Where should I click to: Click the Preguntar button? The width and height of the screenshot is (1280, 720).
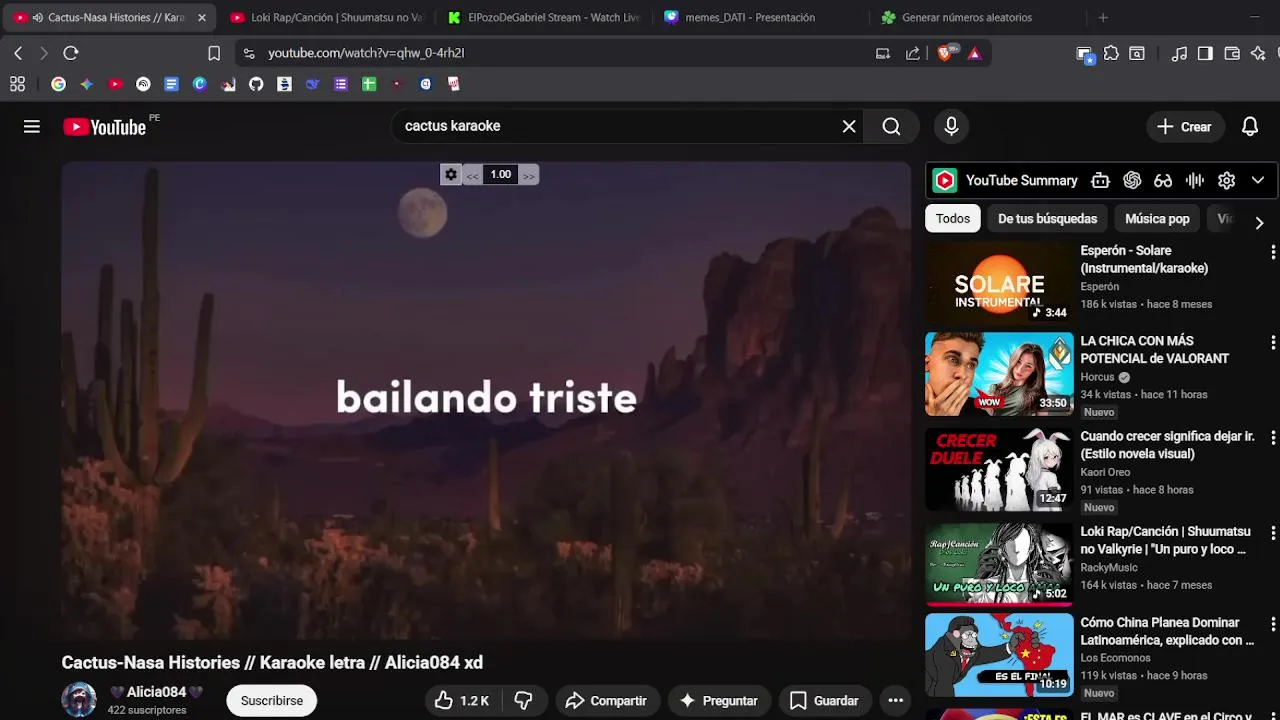click(719, 701)
